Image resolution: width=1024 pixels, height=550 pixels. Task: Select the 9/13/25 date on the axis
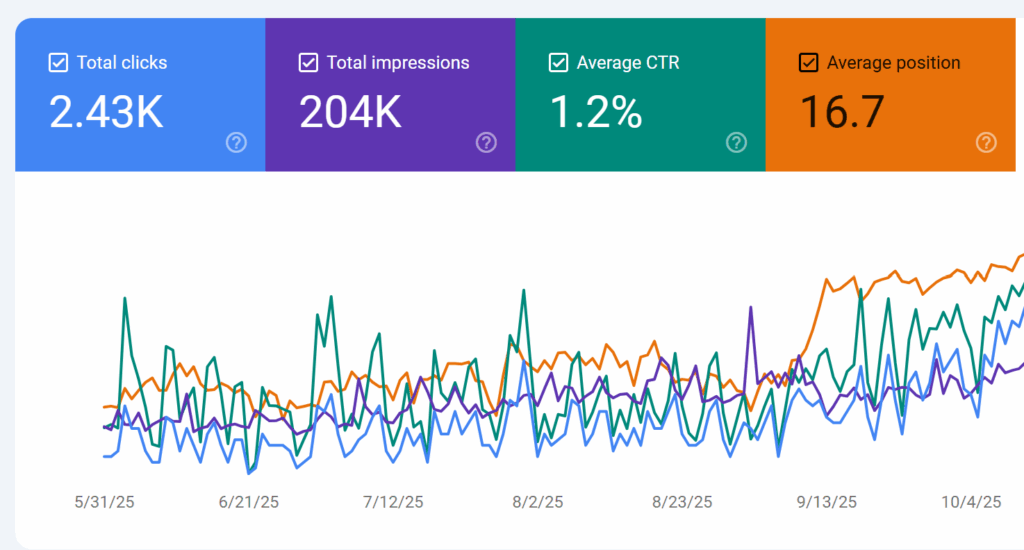point(827,502)
